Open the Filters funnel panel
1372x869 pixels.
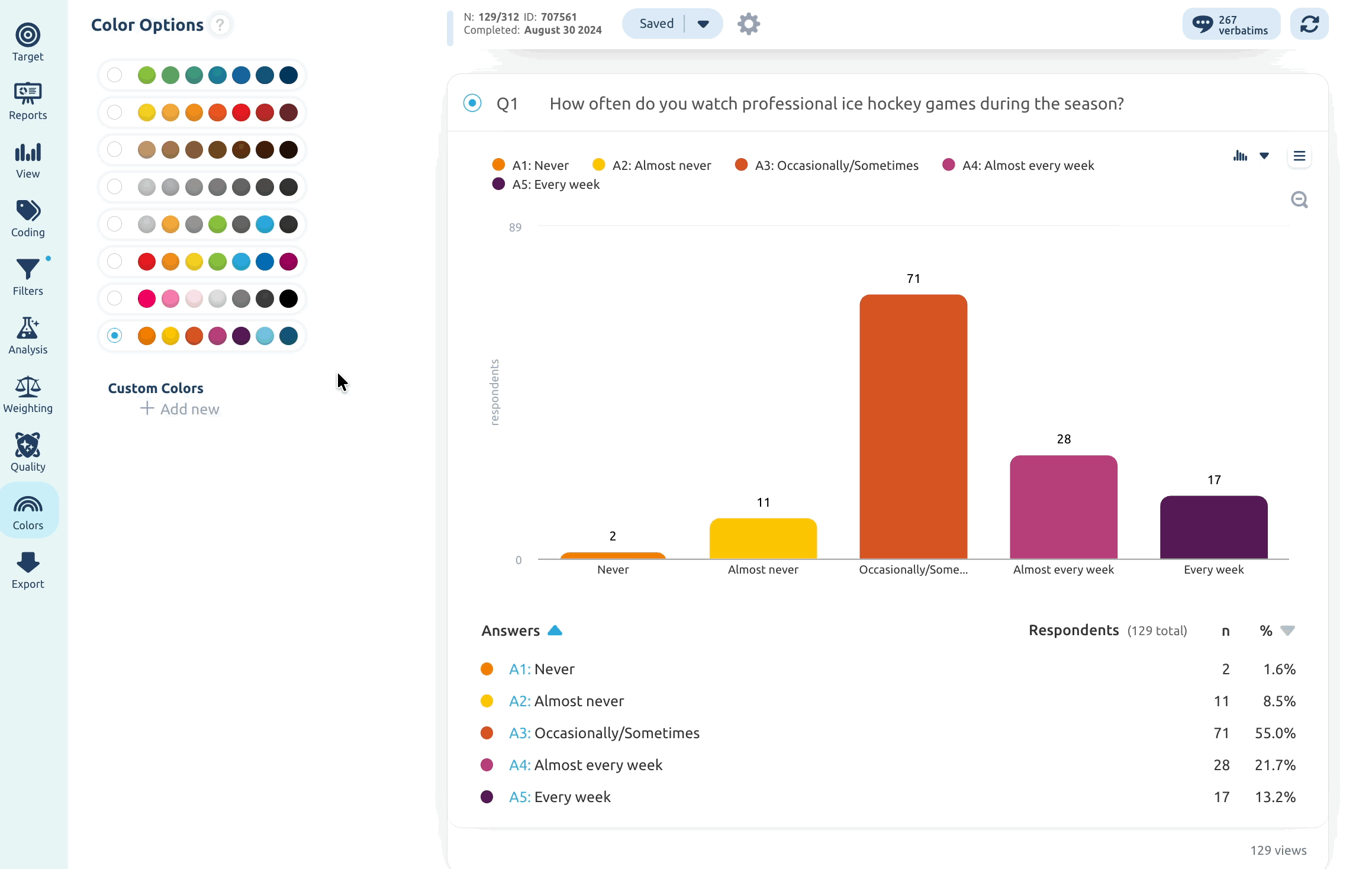click(28, 277)
